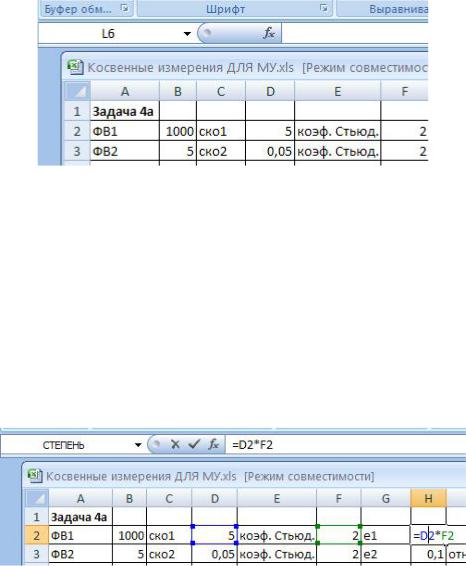This screenshot has width=466, height=566.
Task: Open the Шрифт group dialog launcher
Action: click(x=324, y=8)
